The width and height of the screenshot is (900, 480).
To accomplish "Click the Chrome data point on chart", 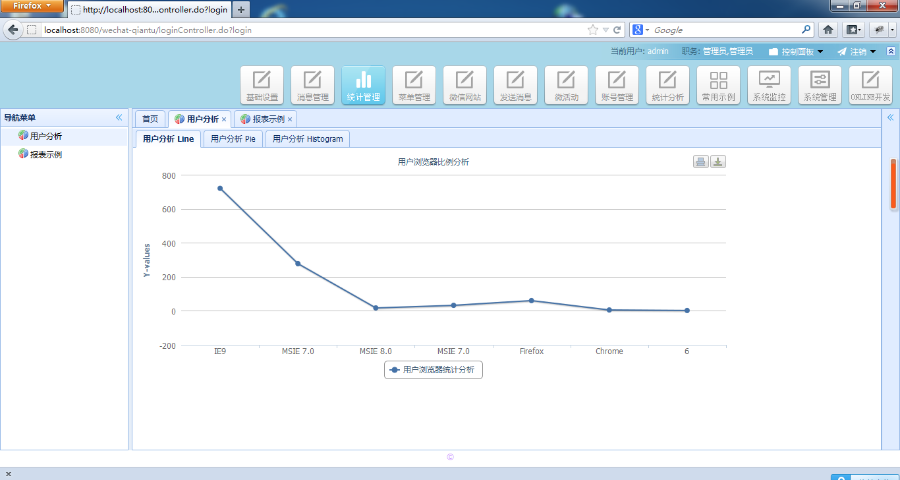I will coord(609,310).
